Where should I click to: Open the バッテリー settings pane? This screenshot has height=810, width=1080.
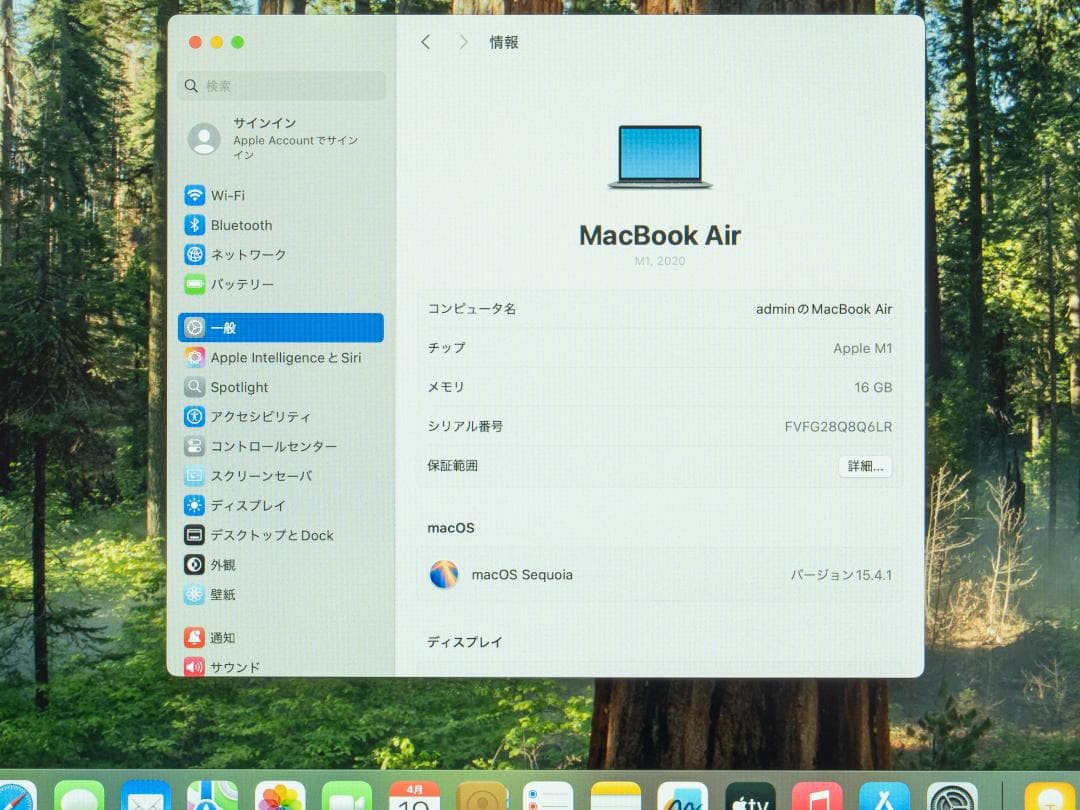(x=281, y=284)
